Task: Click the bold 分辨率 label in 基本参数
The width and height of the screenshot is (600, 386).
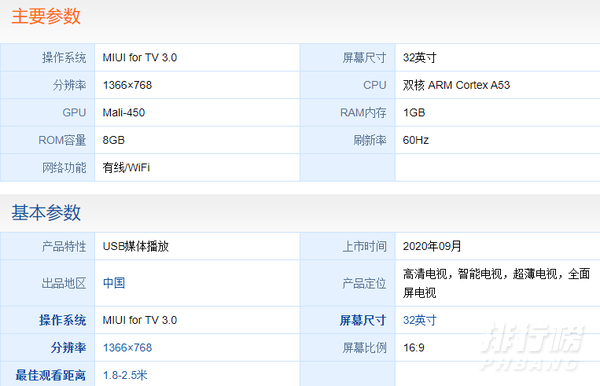Action: pyautogui.click(x=68, y=348)
